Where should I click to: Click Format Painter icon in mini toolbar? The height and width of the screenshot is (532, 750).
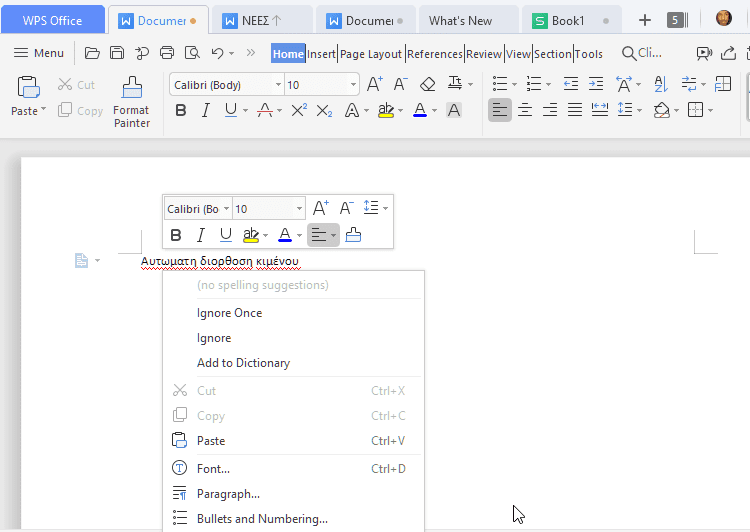tap(353, 235)
